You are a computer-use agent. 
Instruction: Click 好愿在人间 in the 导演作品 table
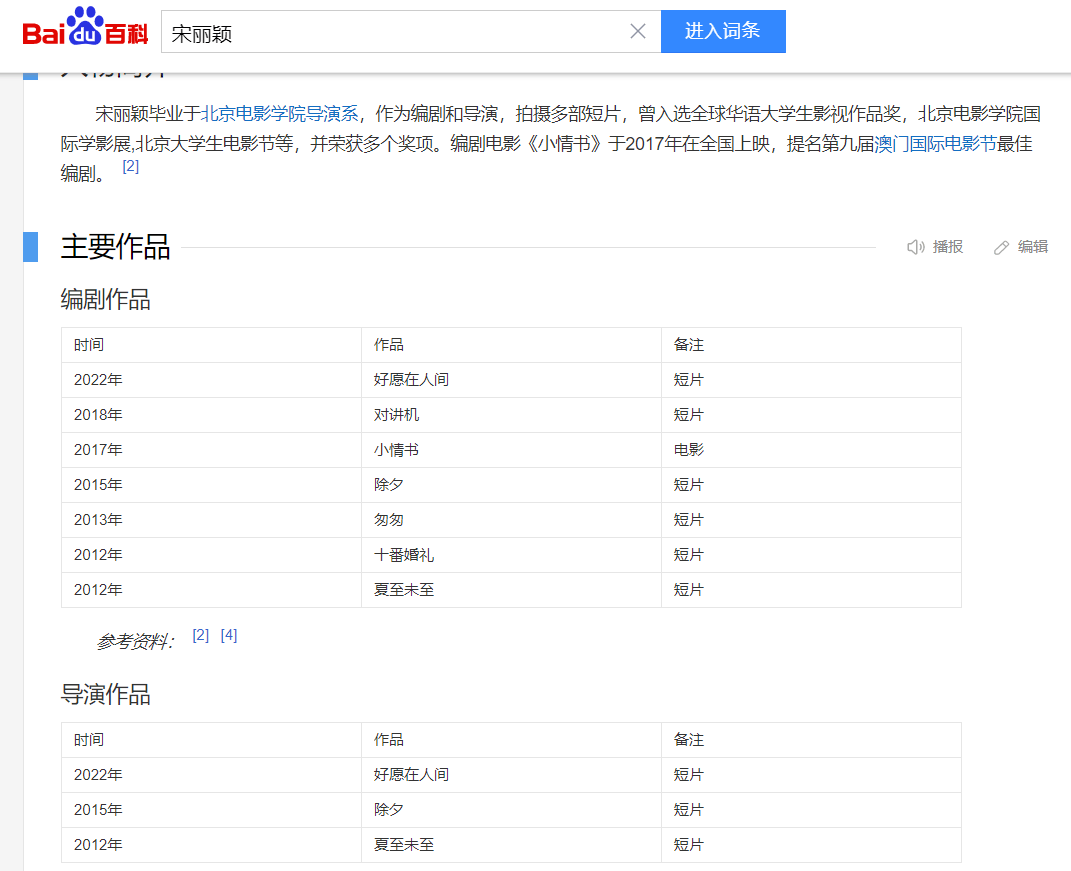[411, 775]
